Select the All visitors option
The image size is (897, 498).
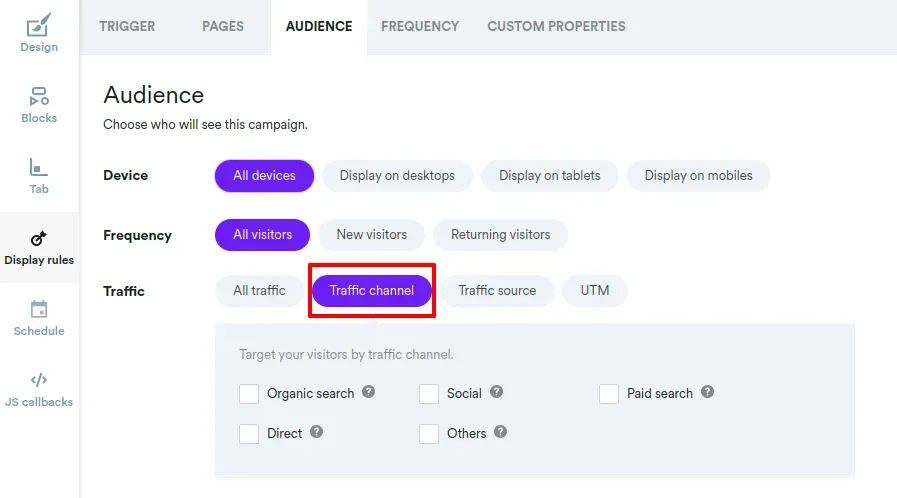pyautogui.click(x=262, y=234)
